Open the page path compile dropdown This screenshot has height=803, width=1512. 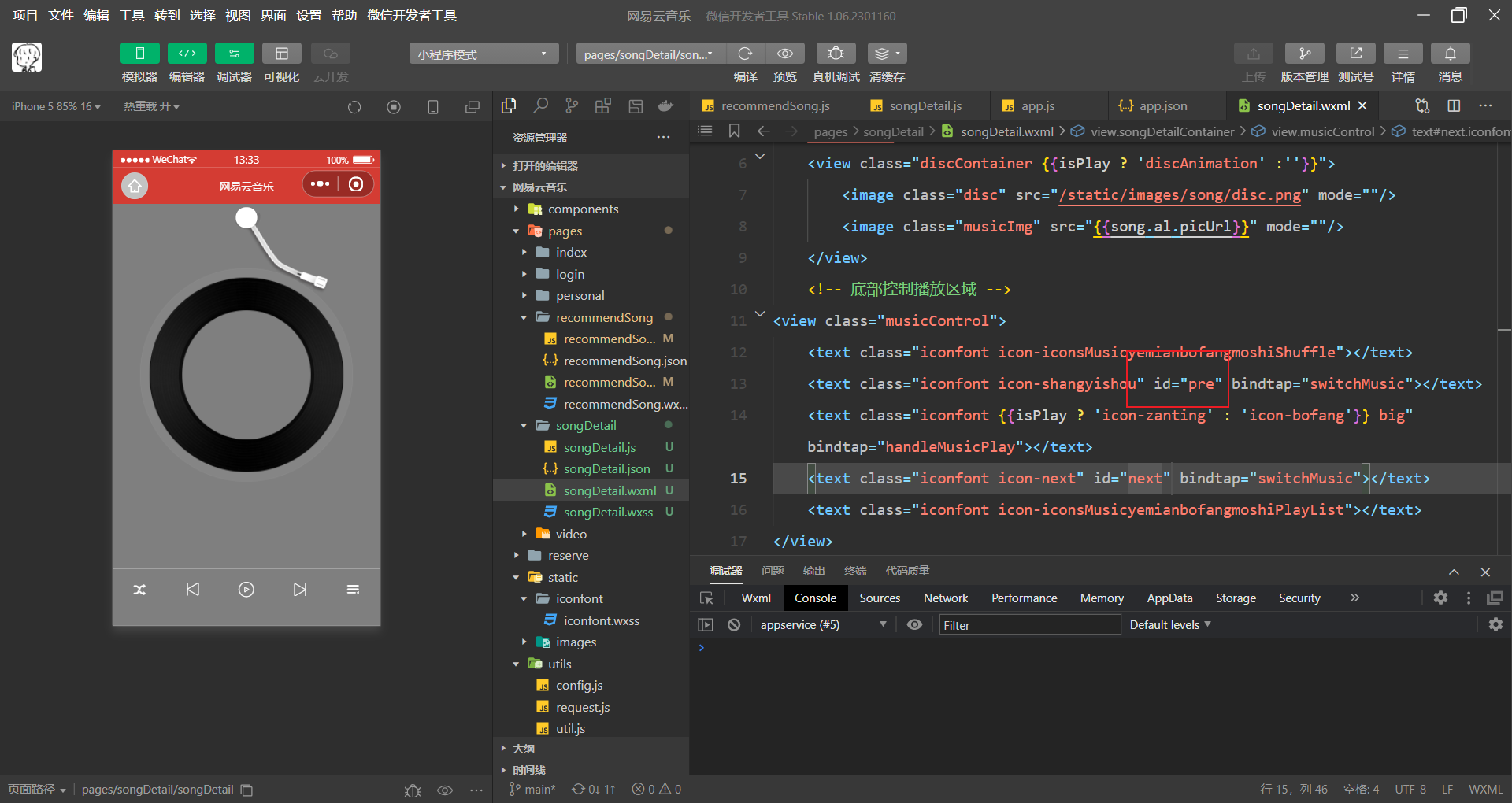tap(650, 54)
